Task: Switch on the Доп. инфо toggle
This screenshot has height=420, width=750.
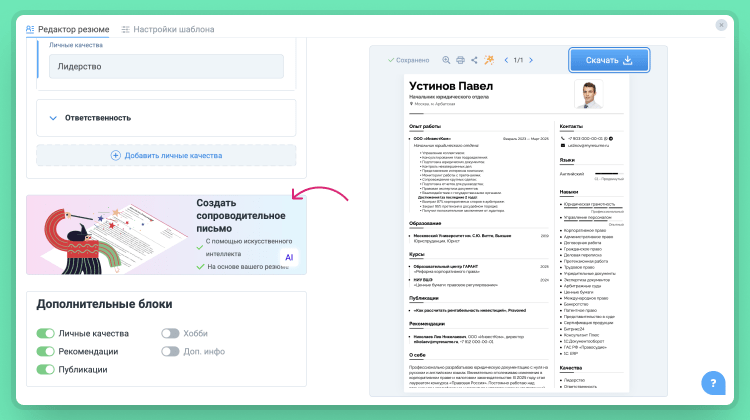Action: pyautogui.click(x=170, y=351)
